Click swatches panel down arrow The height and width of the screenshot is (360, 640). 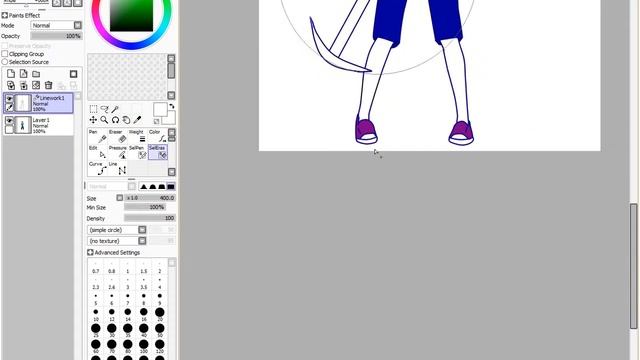pos(171,95)
